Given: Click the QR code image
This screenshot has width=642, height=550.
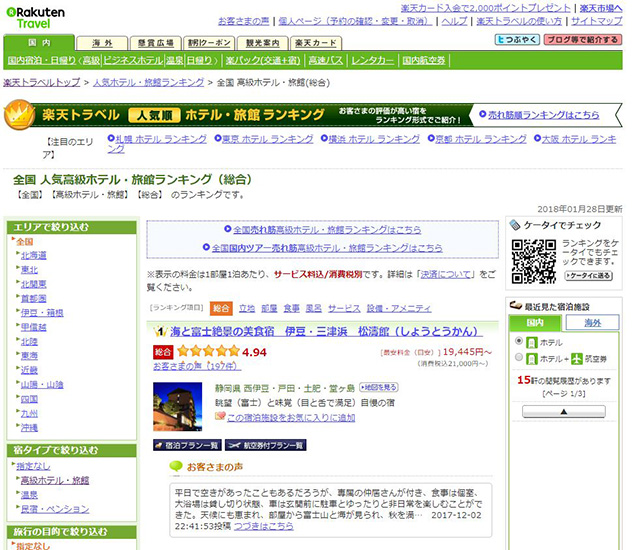Looking at the screenshot, I should (533, 261).
